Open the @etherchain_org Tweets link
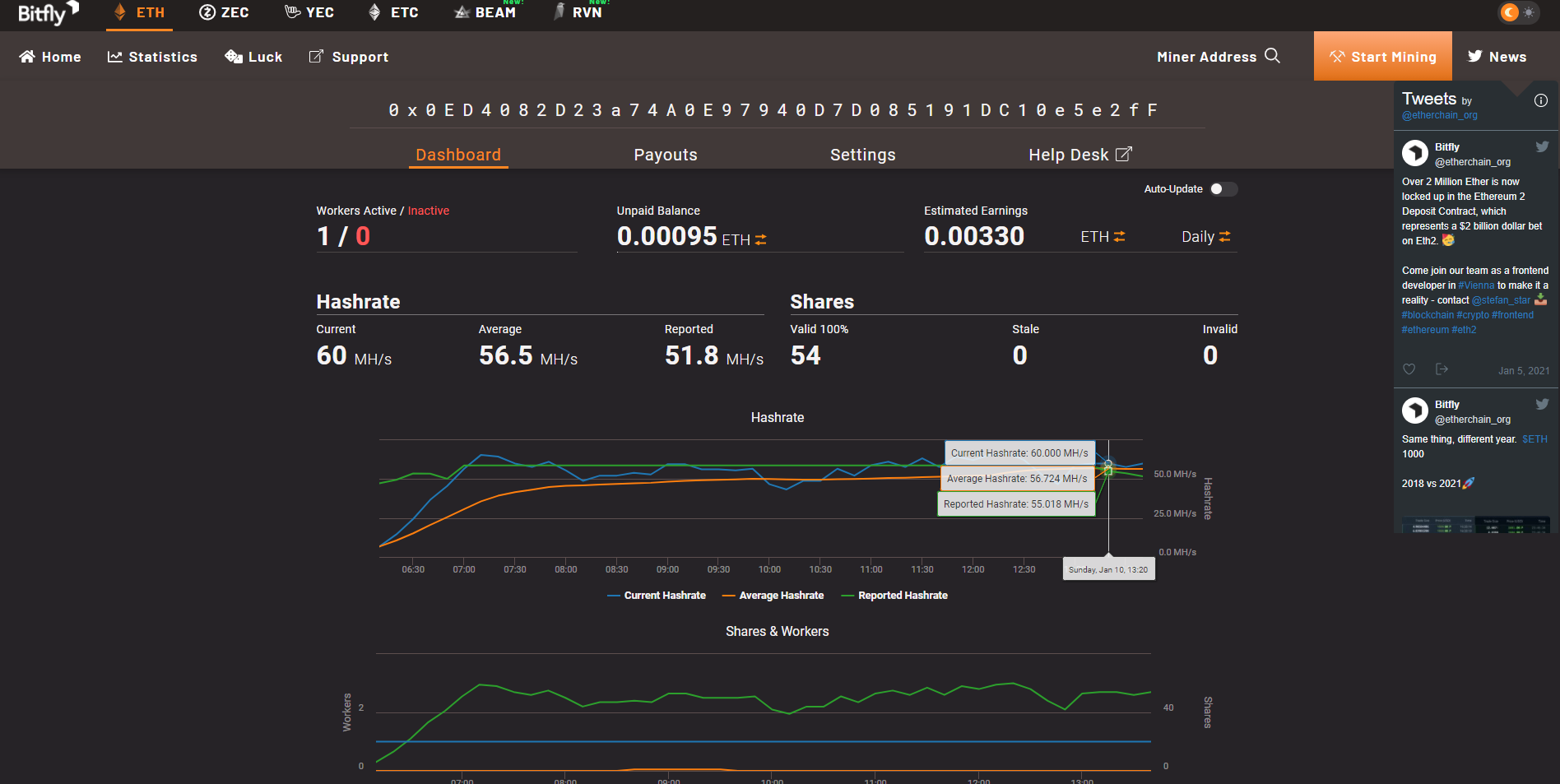Image resolution: width=1560 pixels, height=784 pixels. pos(1440,115)
